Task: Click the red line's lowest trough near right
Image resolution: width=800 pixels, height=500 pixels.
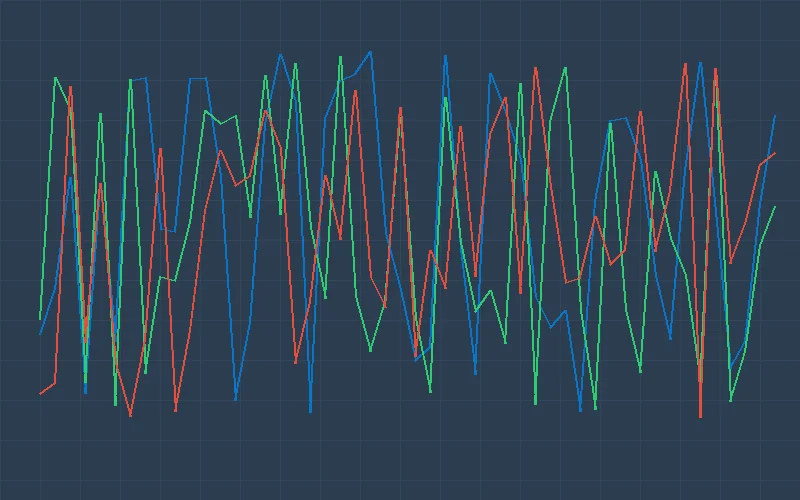Action: coord(700,417)
